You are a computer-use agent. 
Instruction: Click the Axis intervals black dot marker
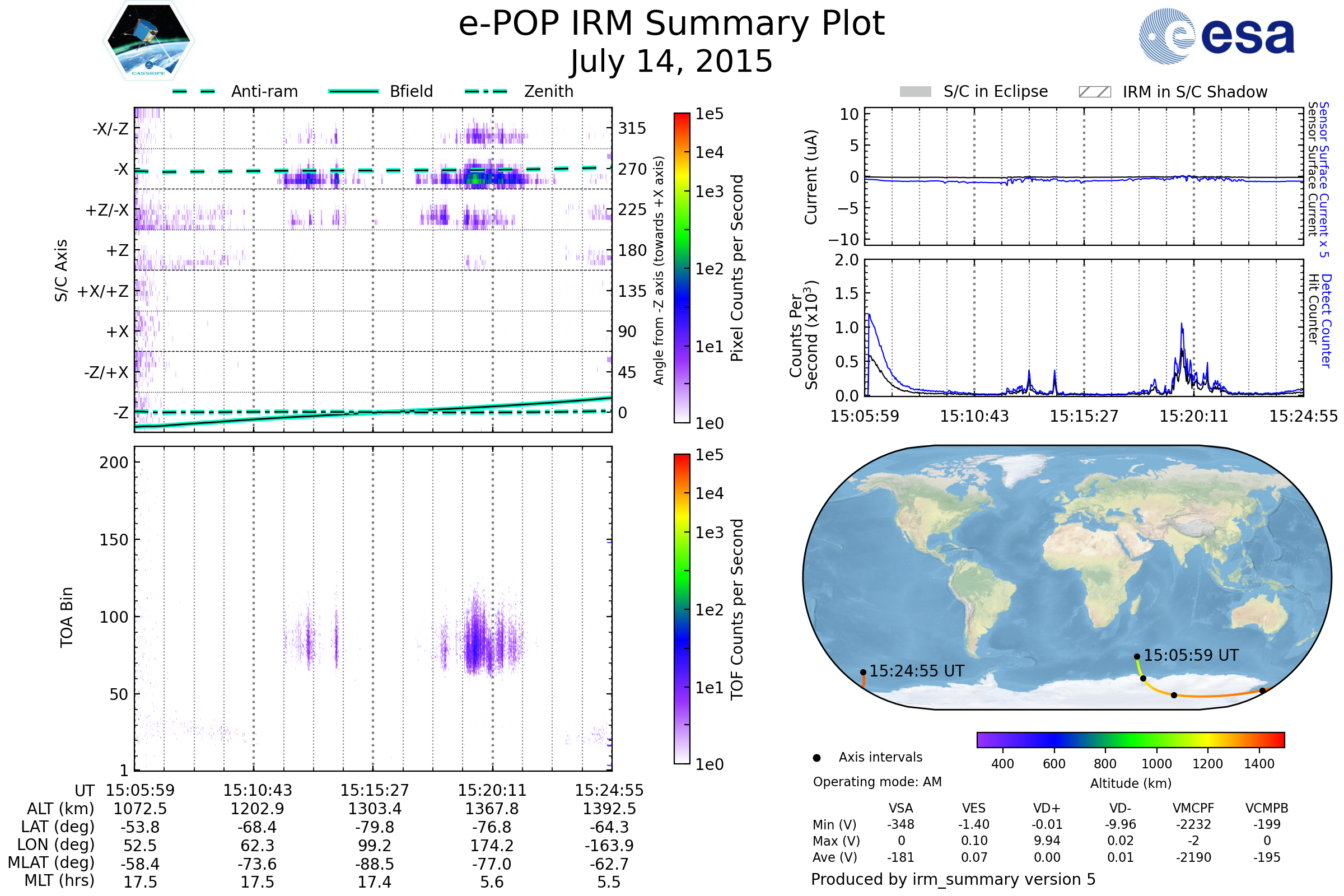pos(816,758)
